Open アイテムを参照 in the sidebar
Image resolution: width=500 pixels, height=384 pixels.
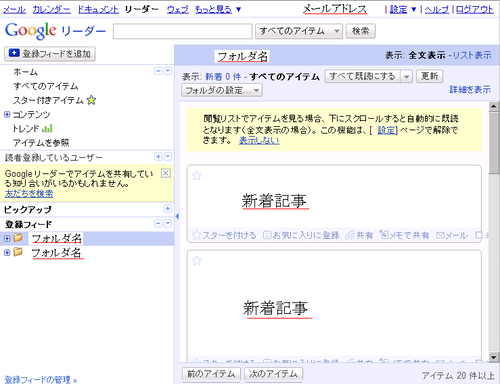41,143
